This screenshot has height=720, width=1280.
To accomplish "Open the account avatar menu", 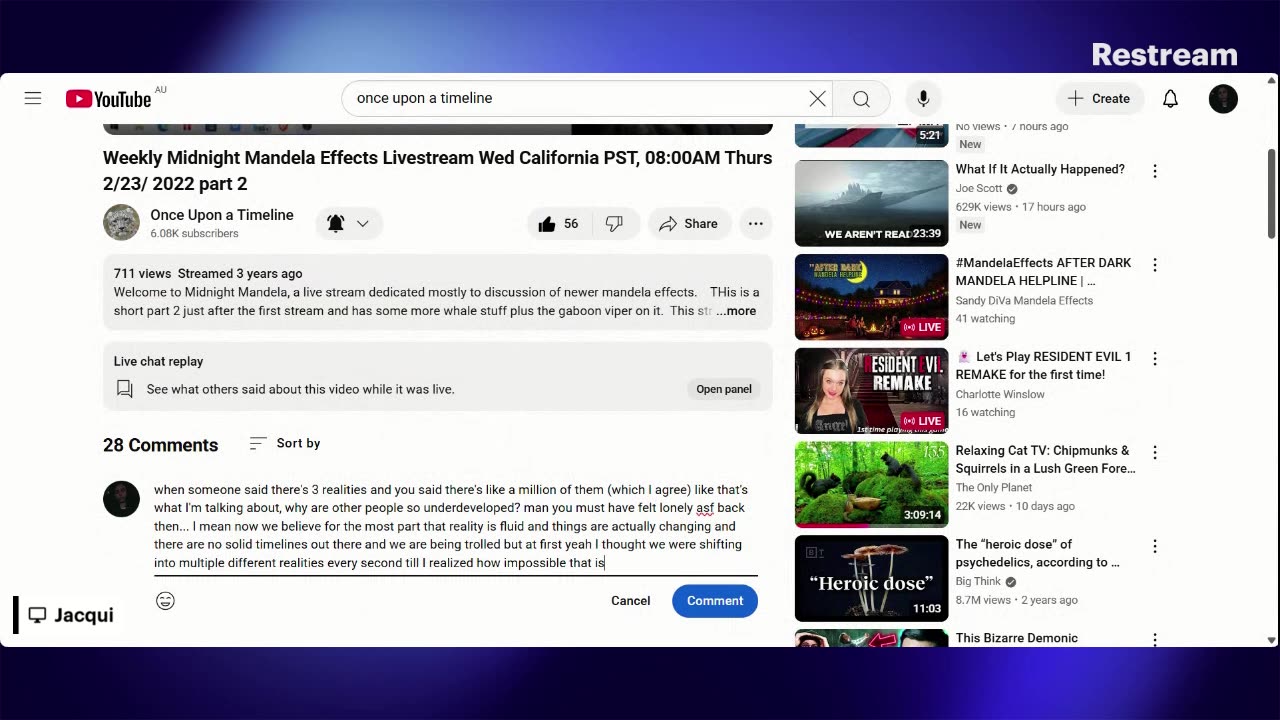I will 1223,98.
